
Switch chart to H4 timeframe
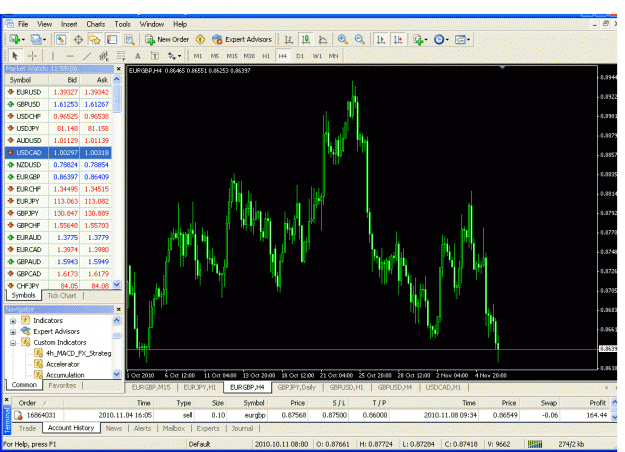(x=283, y=56)
